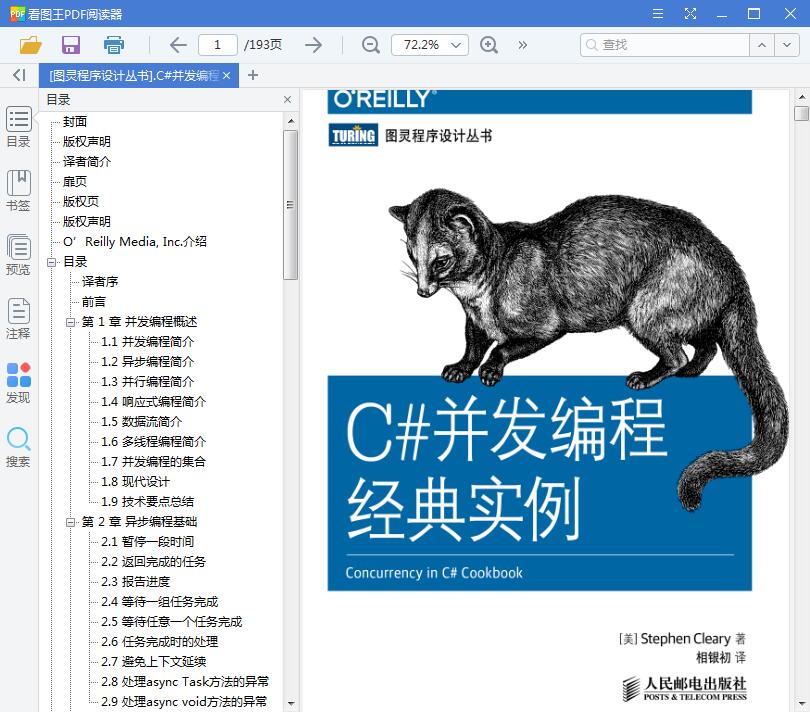This screenshot has width=810, height=712.
Task: Close the C#并发编程 document tab
Action: pyautogui.click(x=226, y=75)
